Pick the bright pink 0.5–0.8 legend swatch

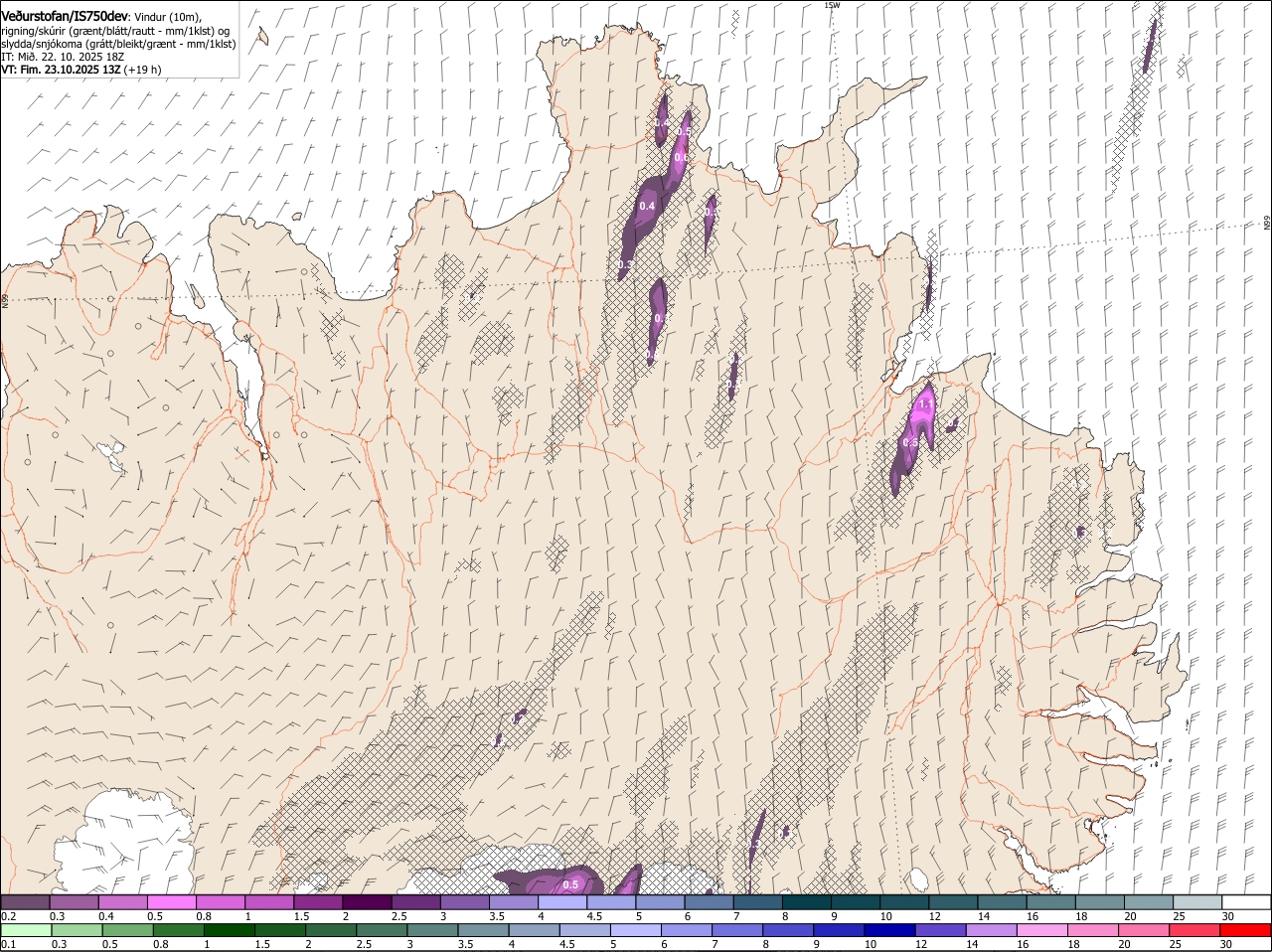point(171,902)
